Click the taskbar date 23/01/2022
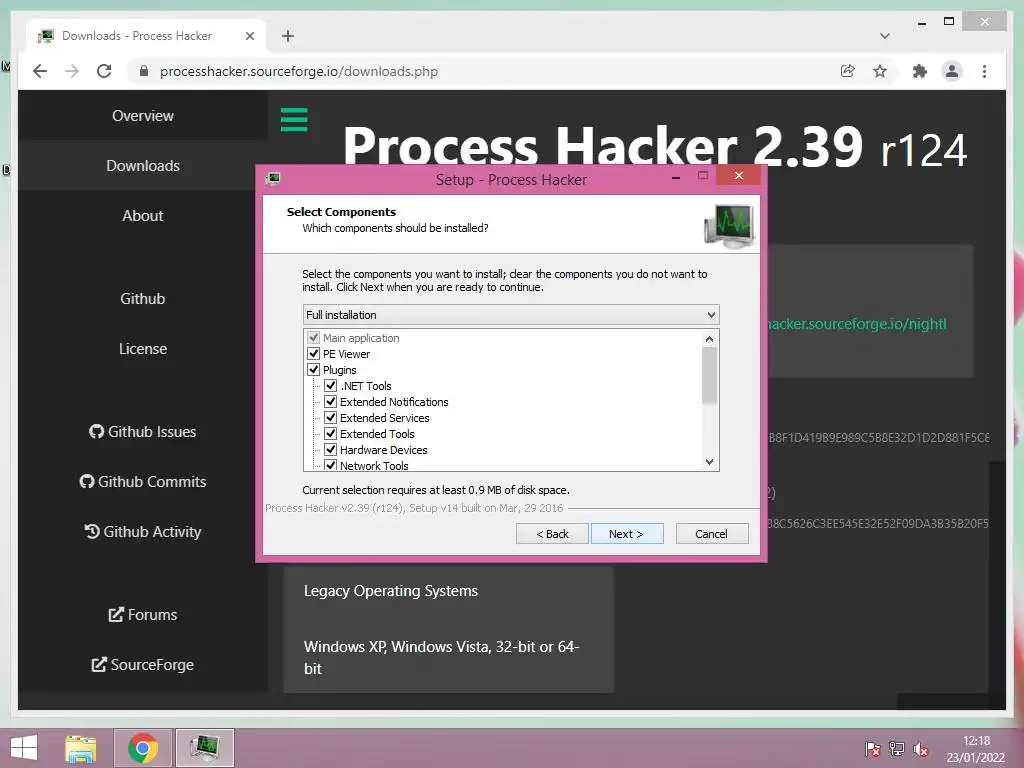Screen dimensions: 1024x768 976,758
